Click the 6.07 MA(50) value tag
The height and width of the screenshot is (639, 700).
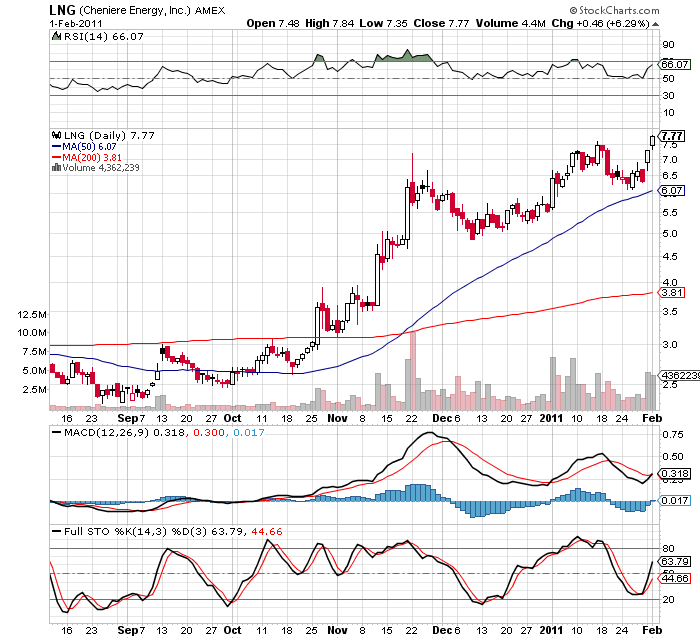click(x=672, y=190)
